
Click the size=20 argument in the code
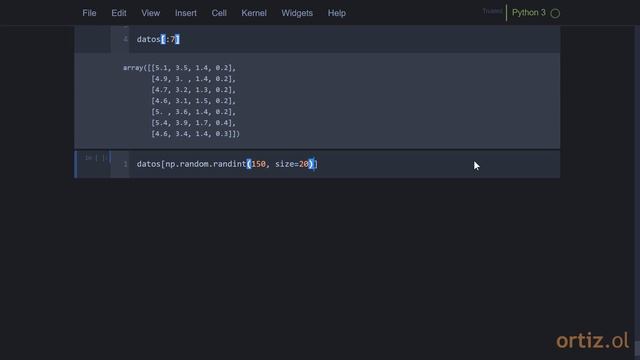(291, 164)
